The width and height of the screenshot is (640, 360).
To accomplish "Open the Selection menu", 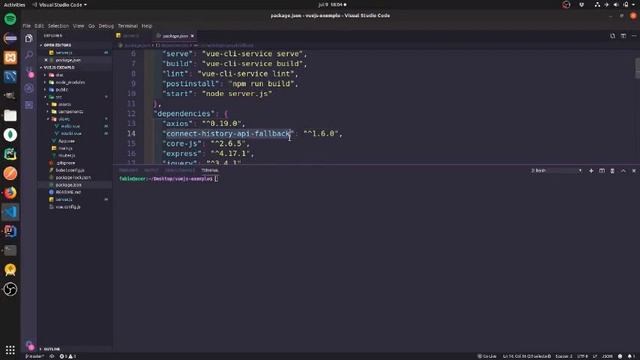I will [58, 26].
